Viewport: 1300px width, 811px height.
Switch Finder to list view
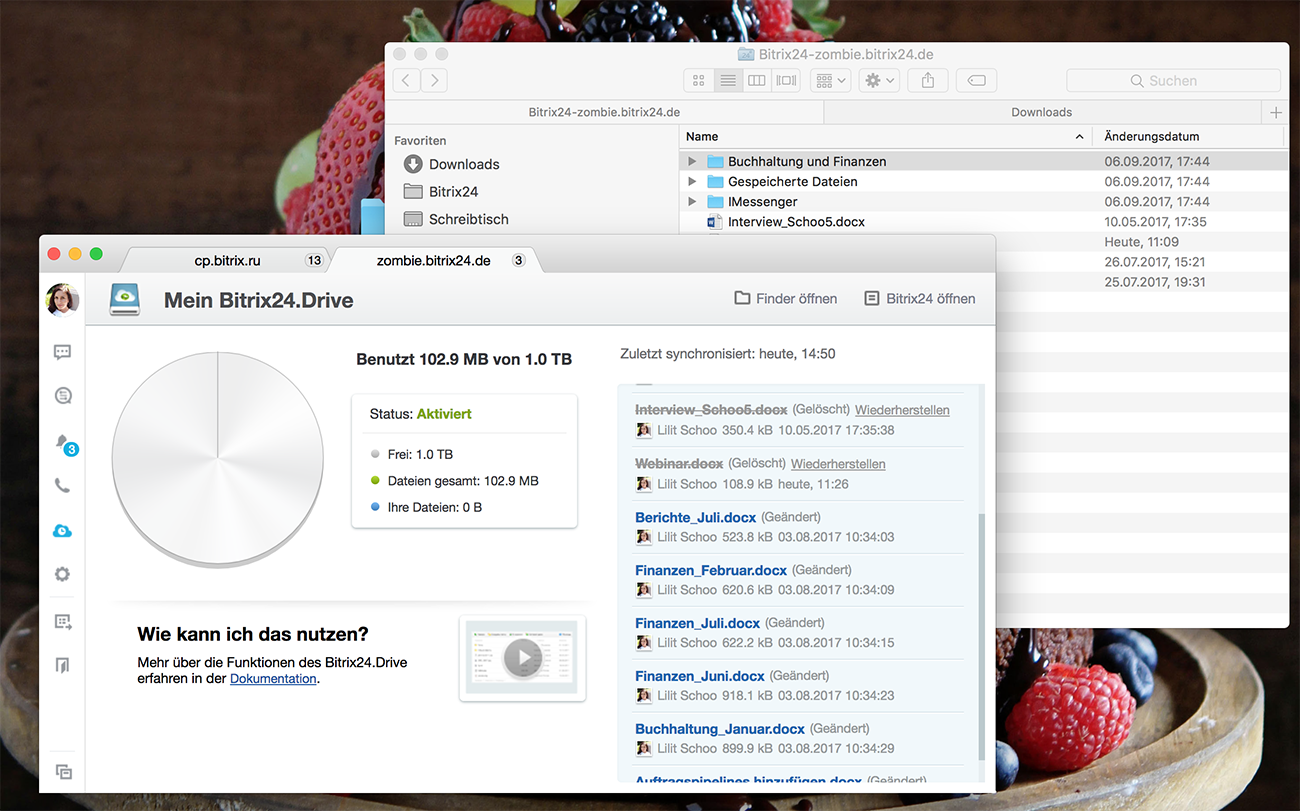tap(728, 80)
